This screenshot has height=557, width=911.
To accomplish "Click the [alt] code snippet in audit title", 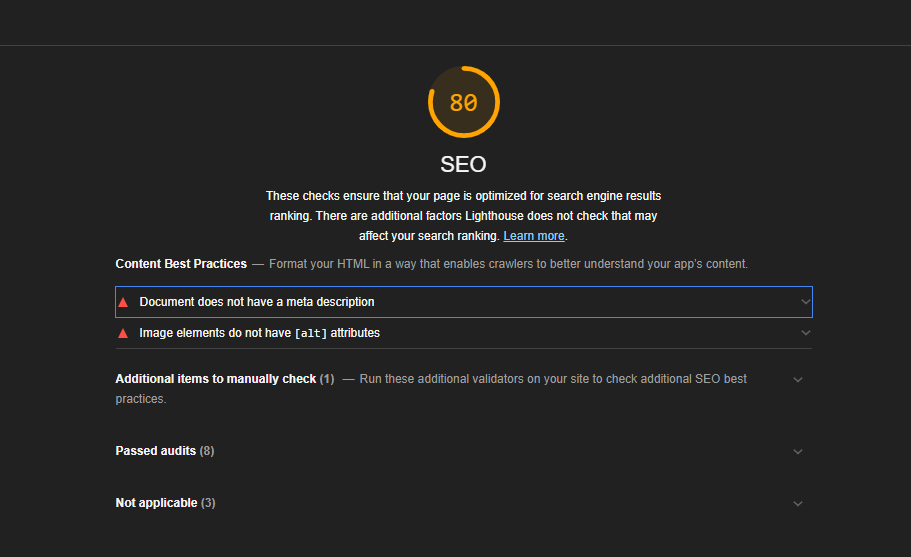I will click(310, 333).
